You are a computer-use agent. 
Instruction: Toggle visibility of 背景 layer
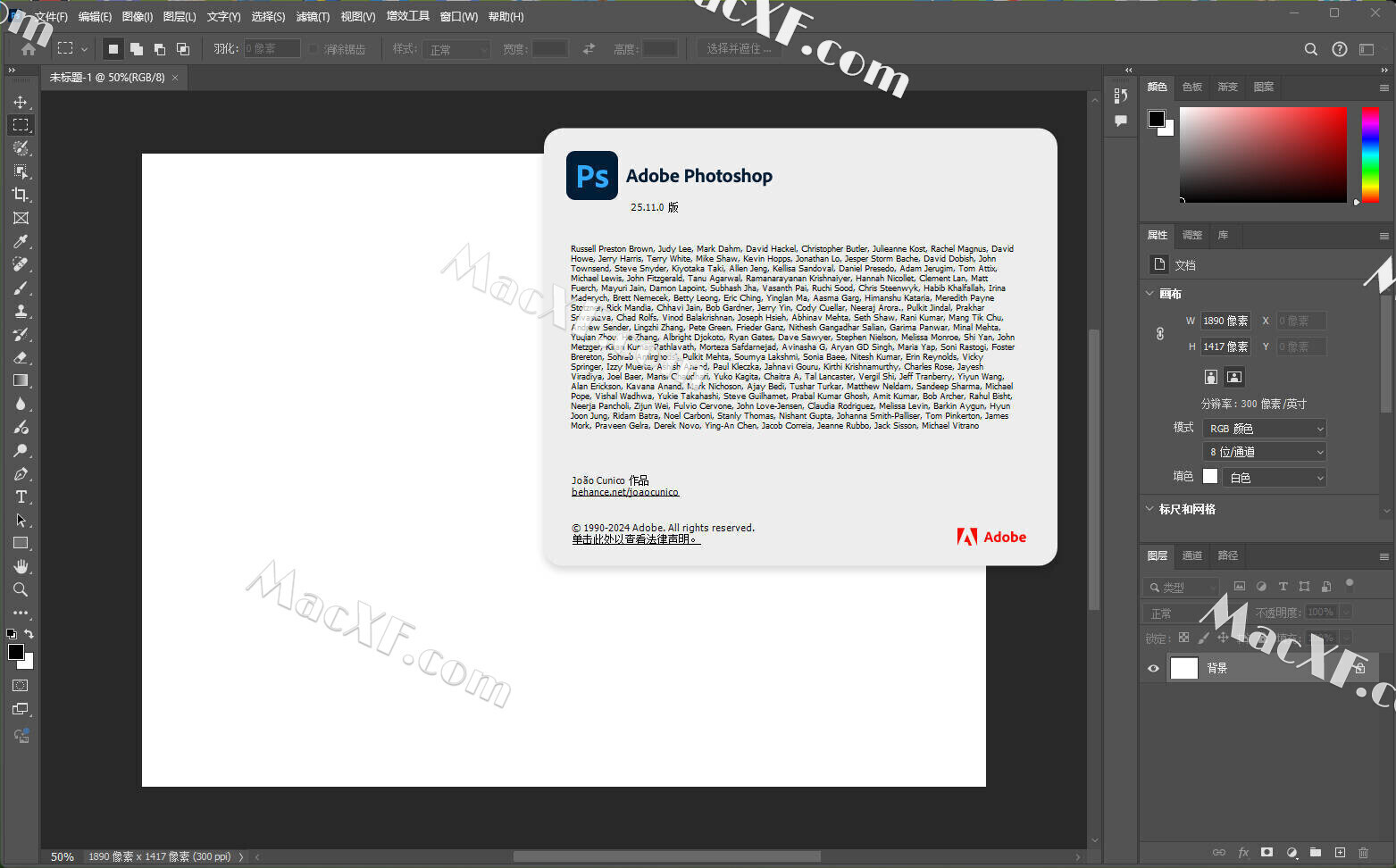[1153, 668]
